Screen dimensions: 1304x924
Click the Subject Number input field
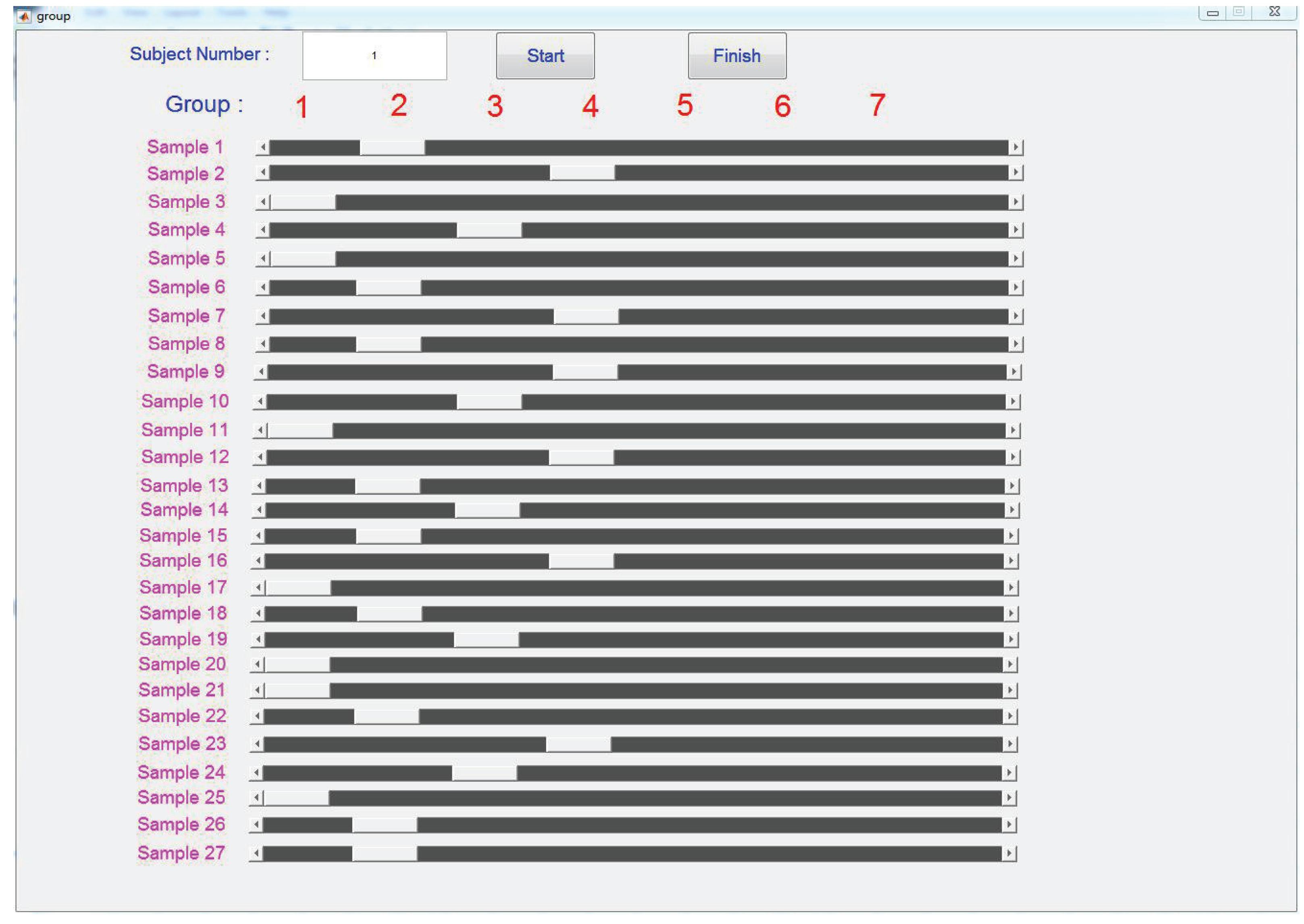(x=374, y=56)
